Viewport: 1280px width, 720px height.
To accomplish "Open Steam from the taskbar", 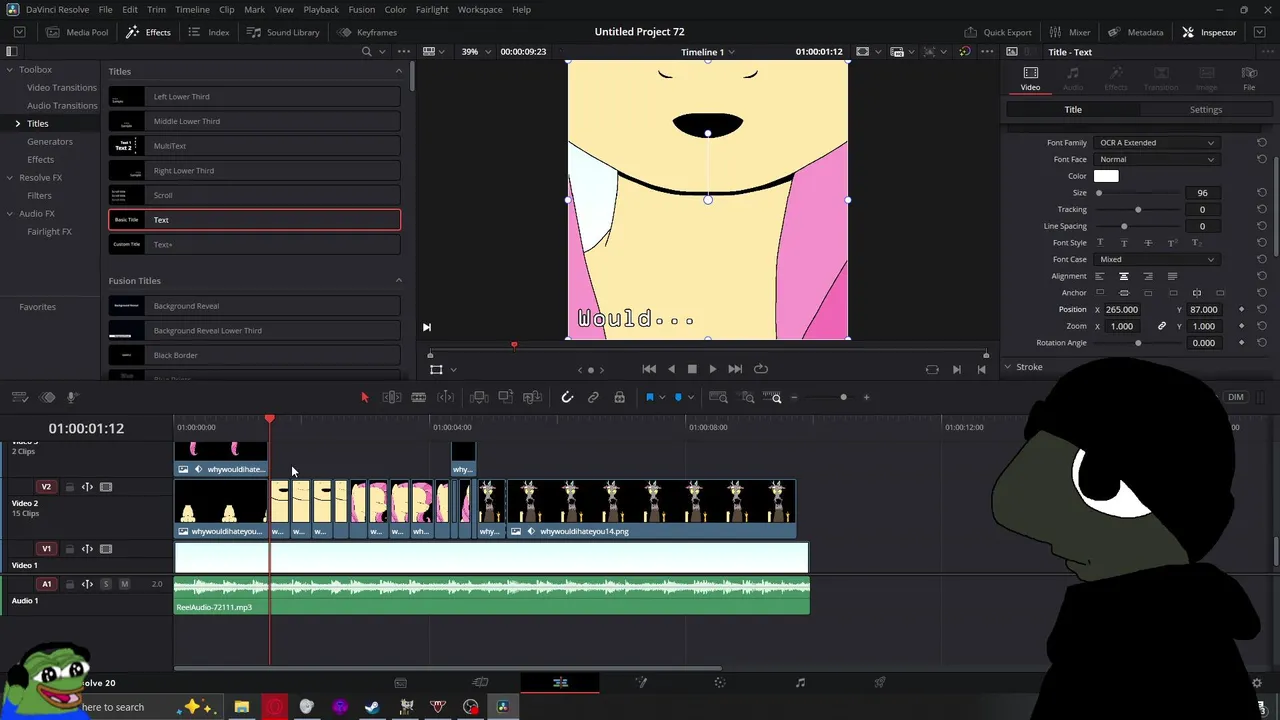I will pos(372,707).
